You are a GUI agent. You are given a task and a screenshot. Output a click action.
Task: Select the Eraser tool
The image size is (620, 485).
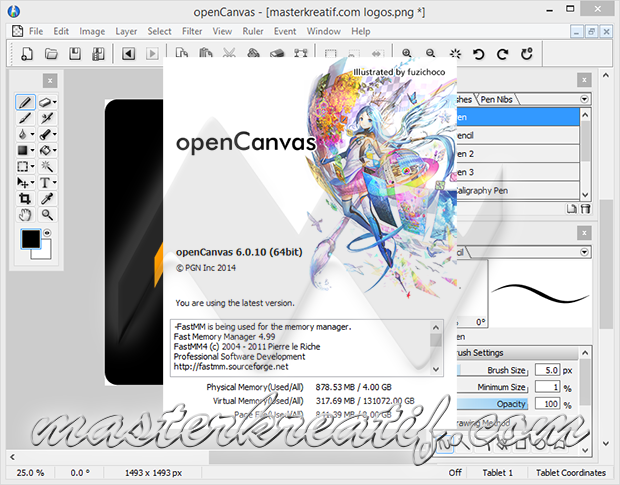45,102
